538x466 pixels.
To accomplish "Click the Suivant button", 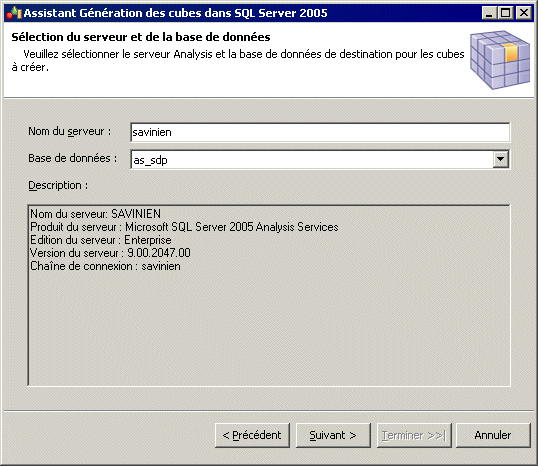I will (x=333, y=435).
